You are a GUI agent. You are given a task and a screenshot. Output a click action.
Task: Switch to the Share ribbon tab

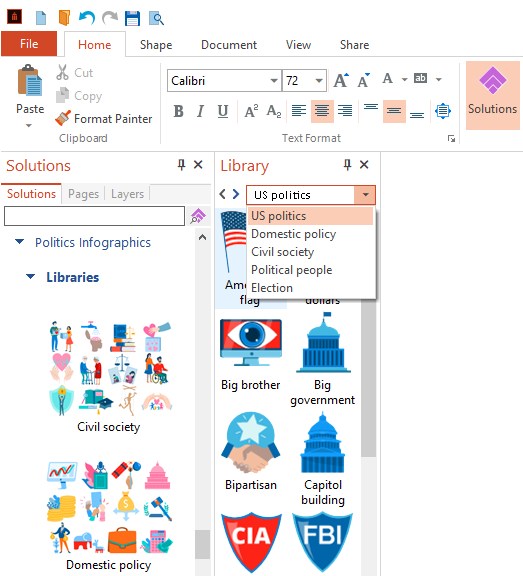[x=354, y=44]
